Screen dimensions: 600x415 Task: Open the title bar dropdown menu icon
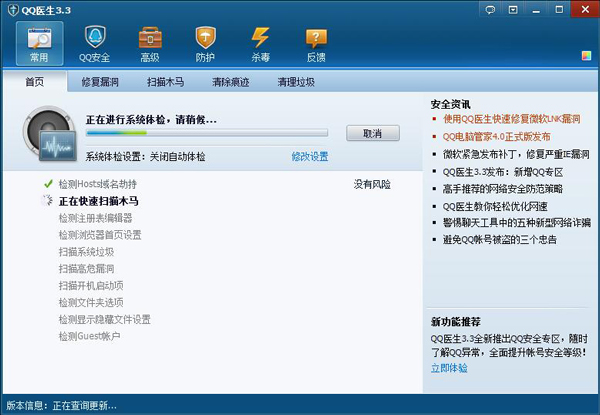pyautogui.click(x=513, y=10)
